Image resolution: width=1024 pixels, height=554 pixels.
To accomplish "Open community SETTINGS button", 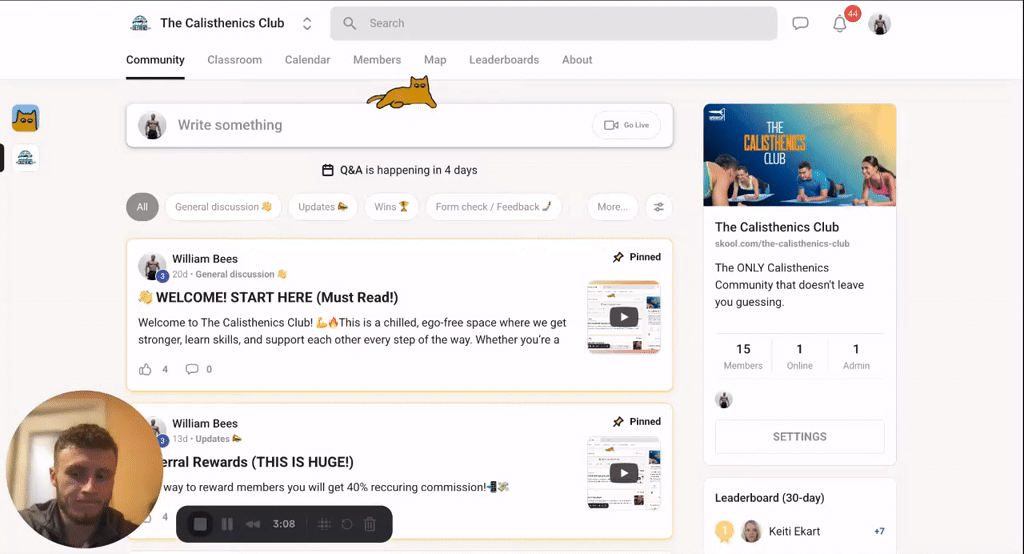I will tap(800, 436).
